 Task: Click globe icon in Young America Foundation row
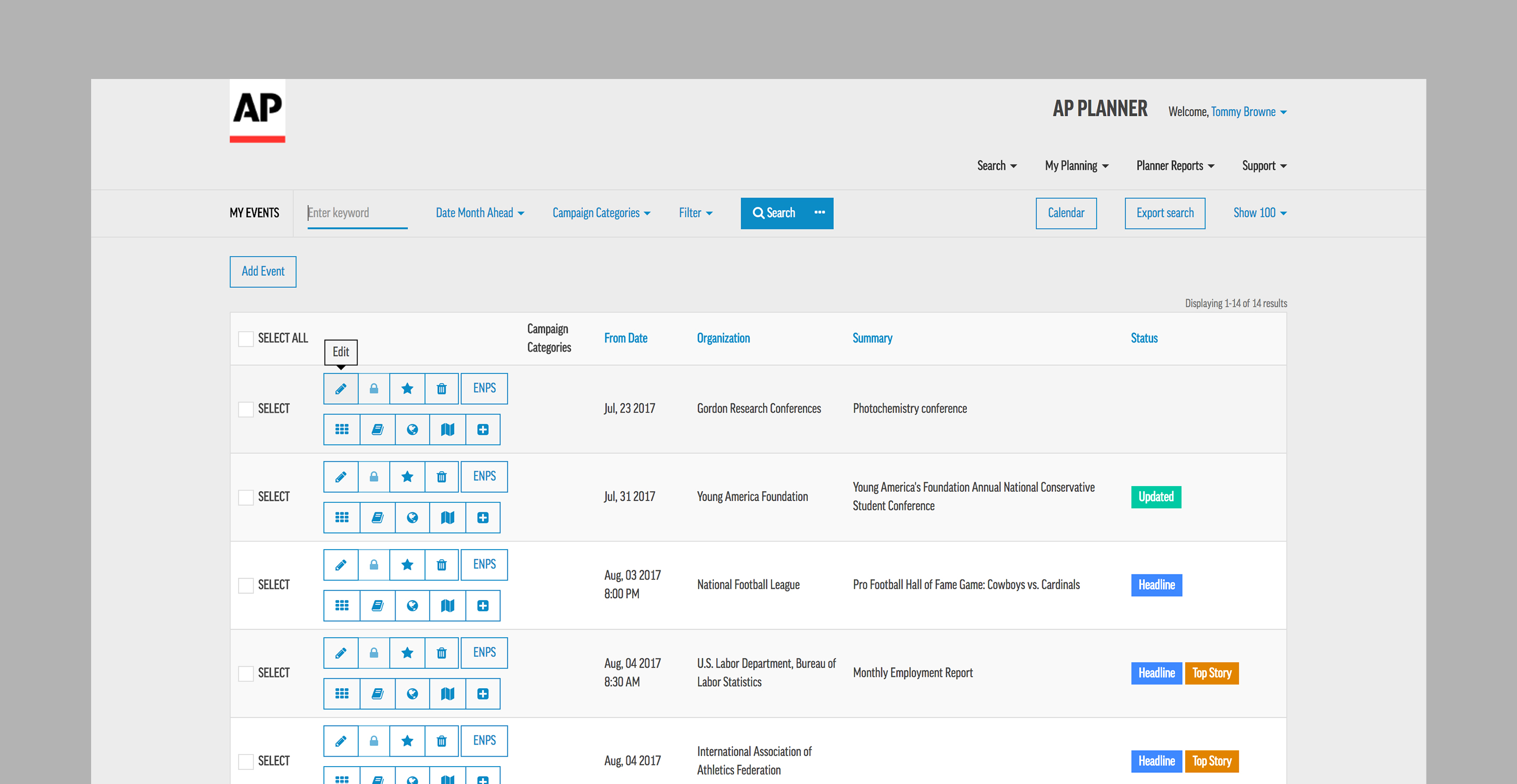pos(412,518)
